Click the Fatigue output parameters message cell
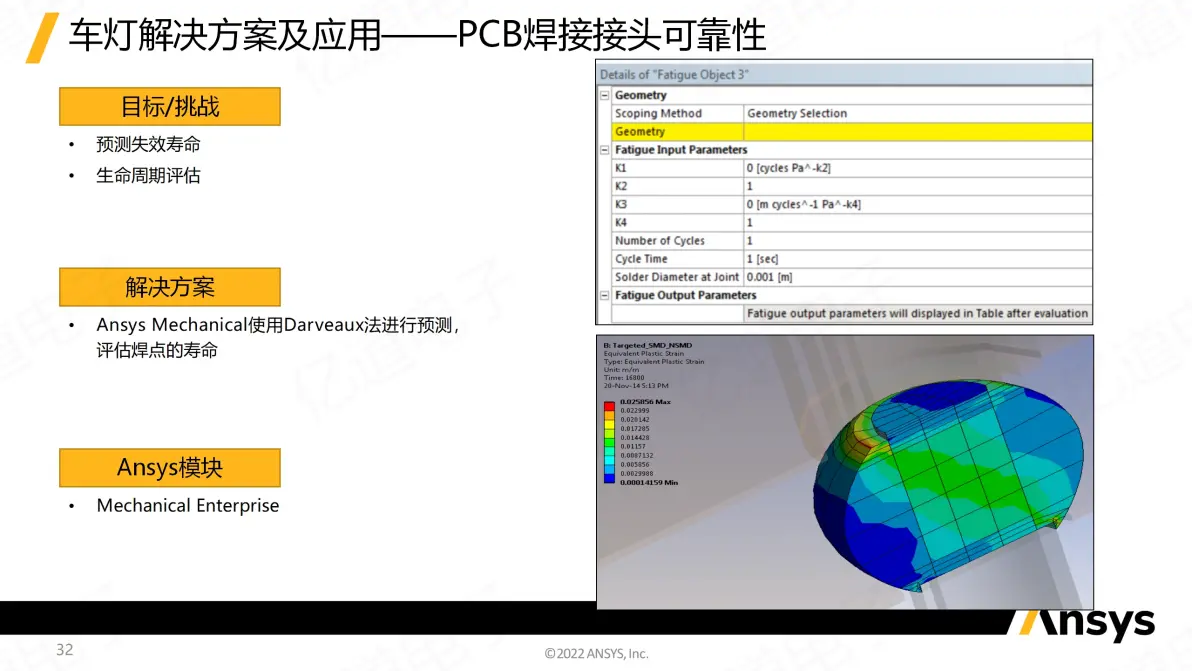1192x671 pixels. [x=918, y=313]
